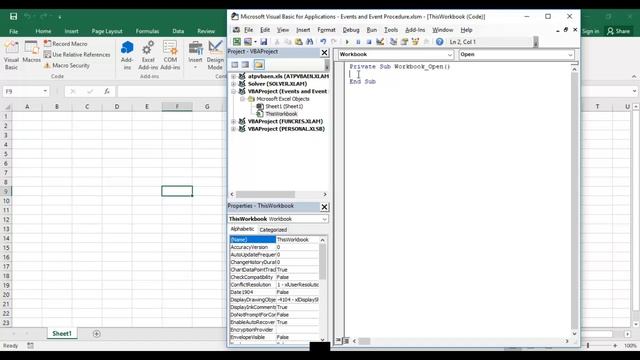Open Project Explorer via its VBA toolbar icon

pos(393,42)
